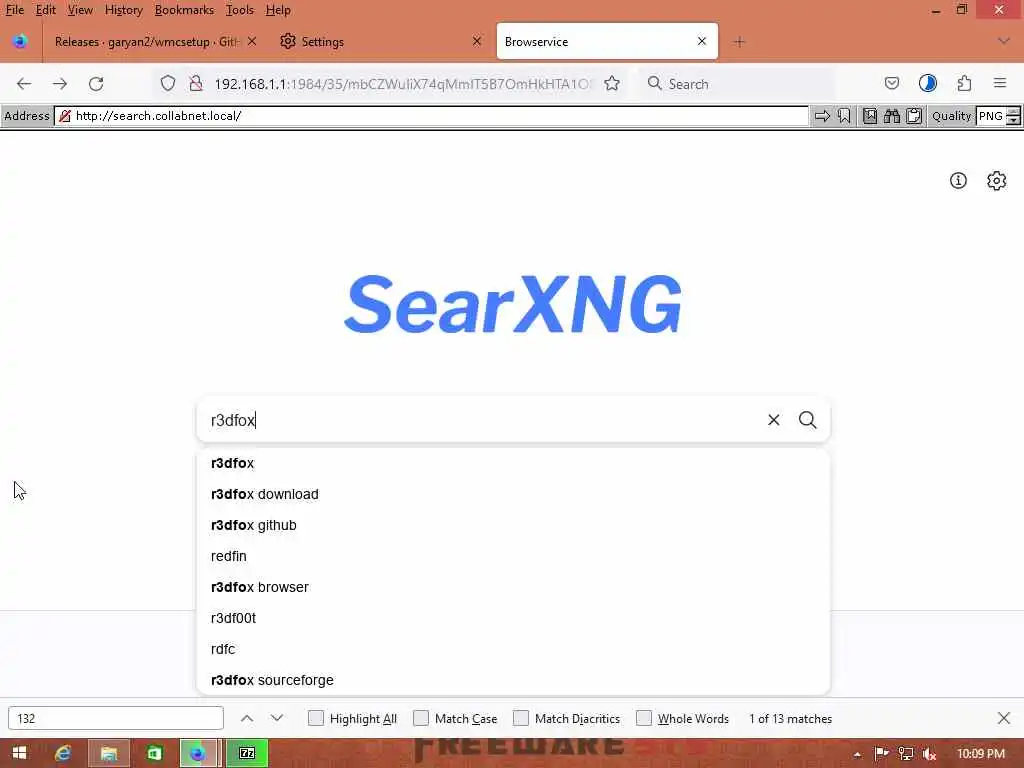Viewport: 1024px width, 768px height.
Task: Select suggestion 'r3df00t'
Action: coord(513,618)
